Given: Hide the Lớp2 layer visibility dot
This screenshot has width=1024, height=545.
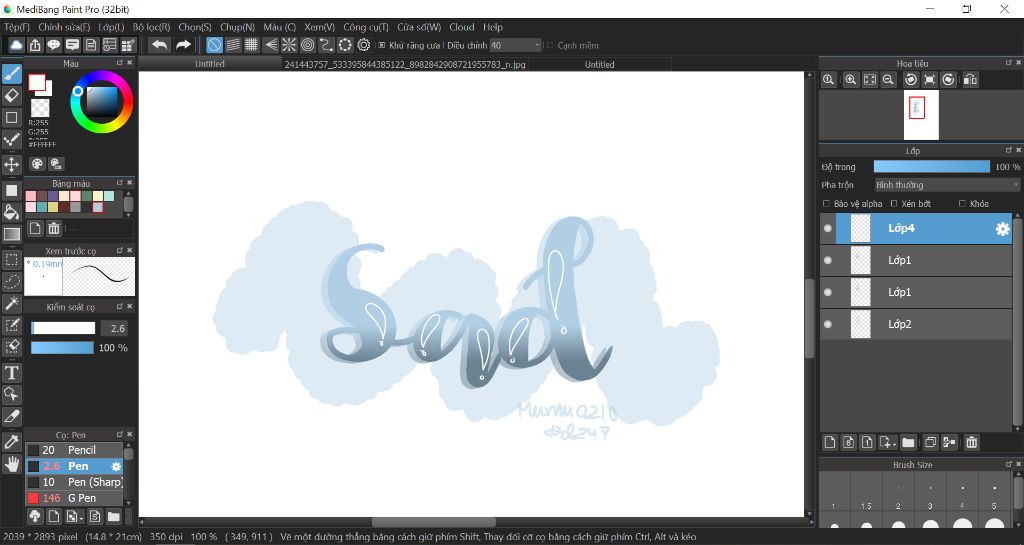Looking at the screenshot, I should click(x=828, y=324).
